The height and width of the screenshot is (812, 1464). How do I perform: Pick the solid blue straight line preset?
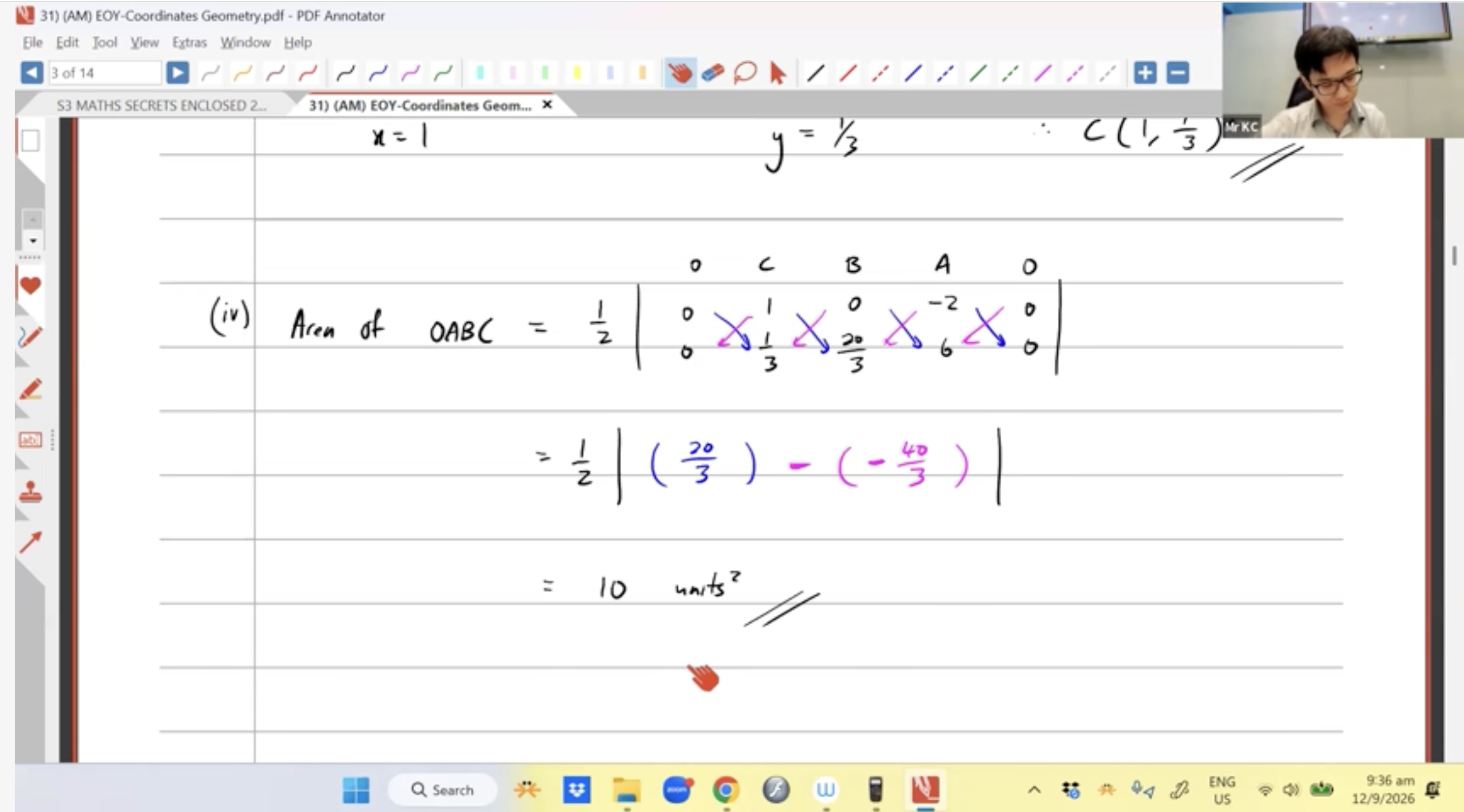coord(913,73)
